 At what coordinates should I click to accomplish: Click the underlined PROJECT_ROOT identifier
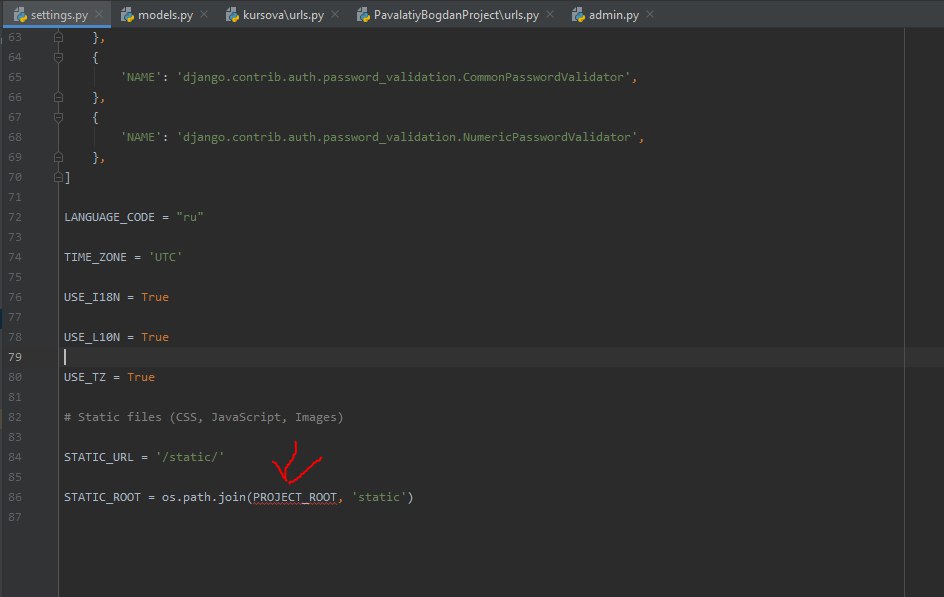[295, 497]
